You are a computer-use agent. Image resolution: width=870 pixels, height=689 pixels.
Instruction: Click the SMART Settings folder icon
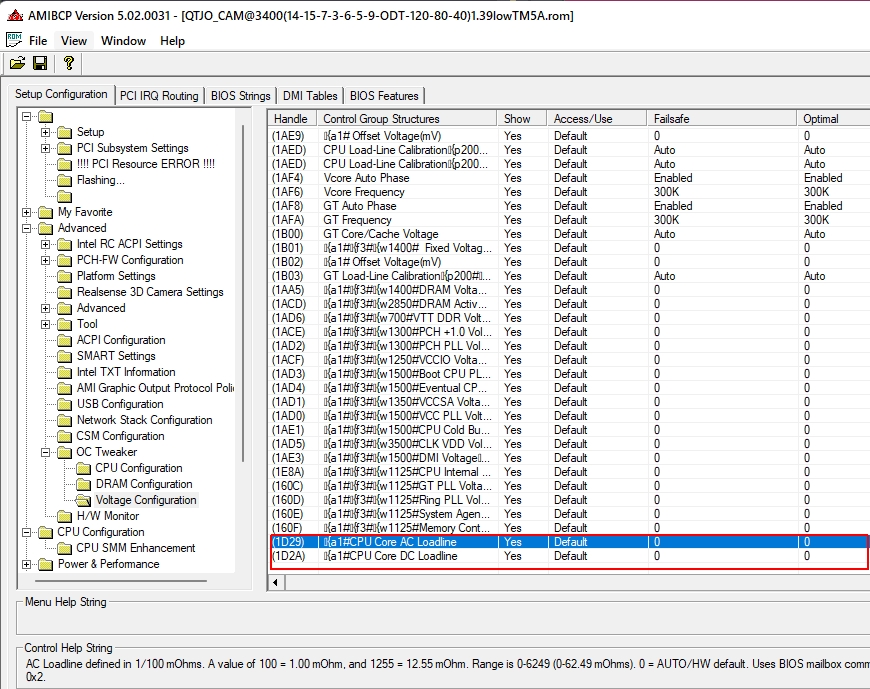(x=65, y=356)
